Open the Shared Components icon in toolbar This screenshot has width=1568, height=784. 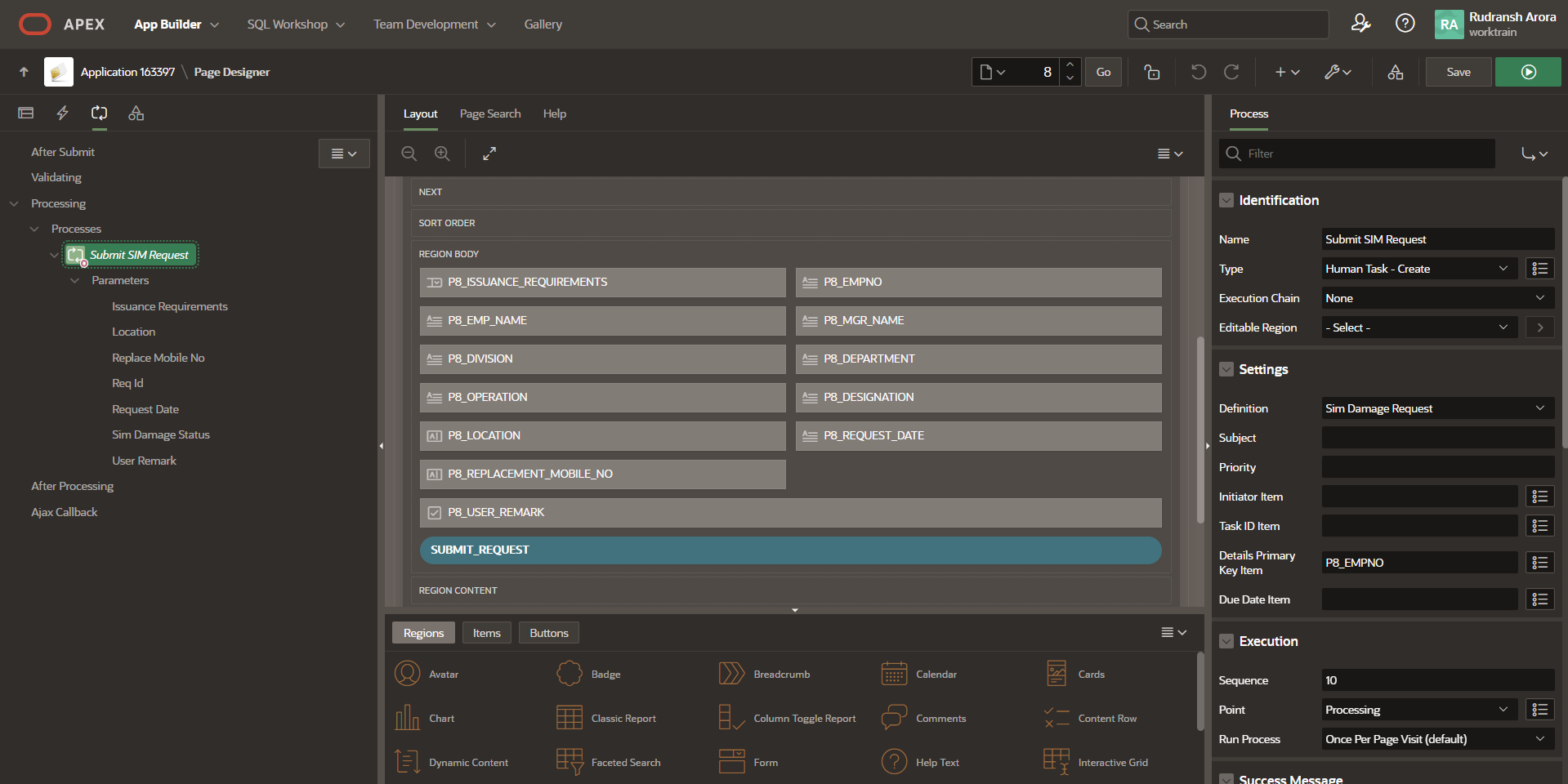tap(1395, 72)
